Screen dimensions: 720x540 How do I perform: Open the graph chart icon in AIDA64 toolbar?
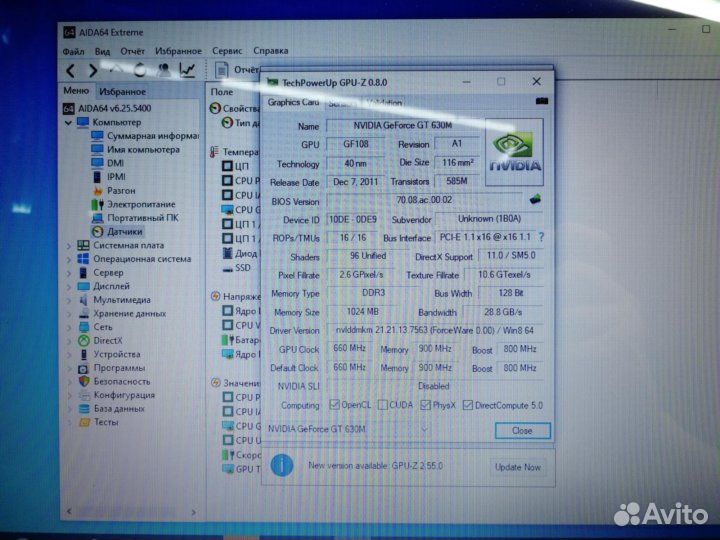point(187,70)
